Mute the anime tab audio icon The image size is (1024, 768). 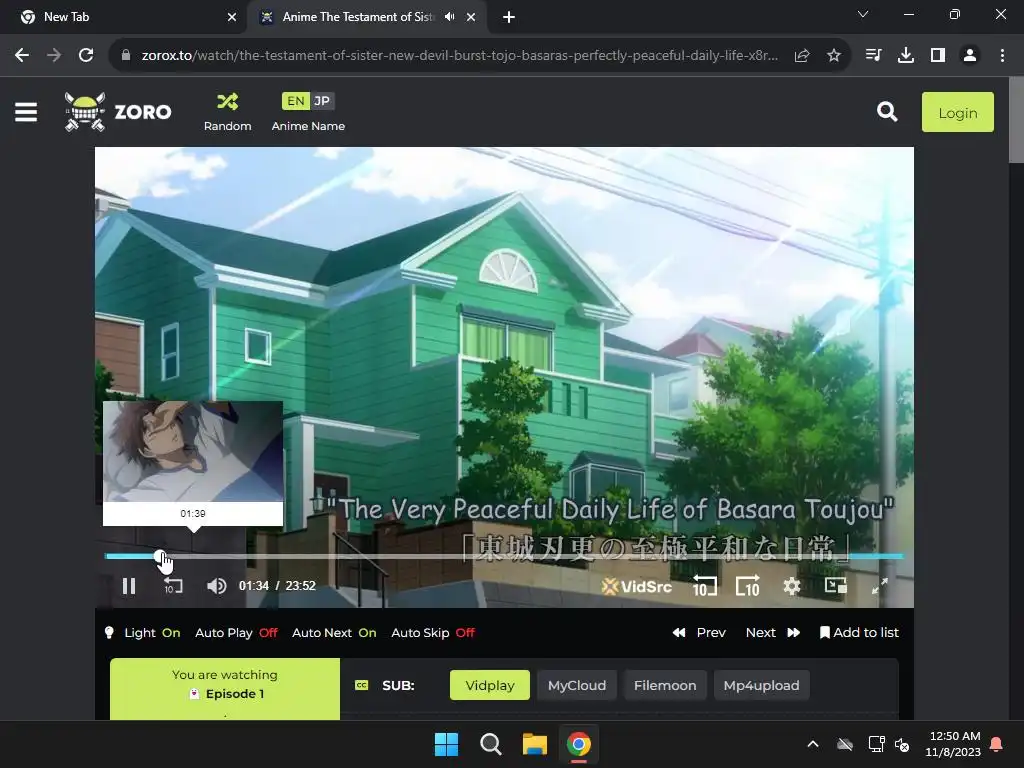[449, 17]
